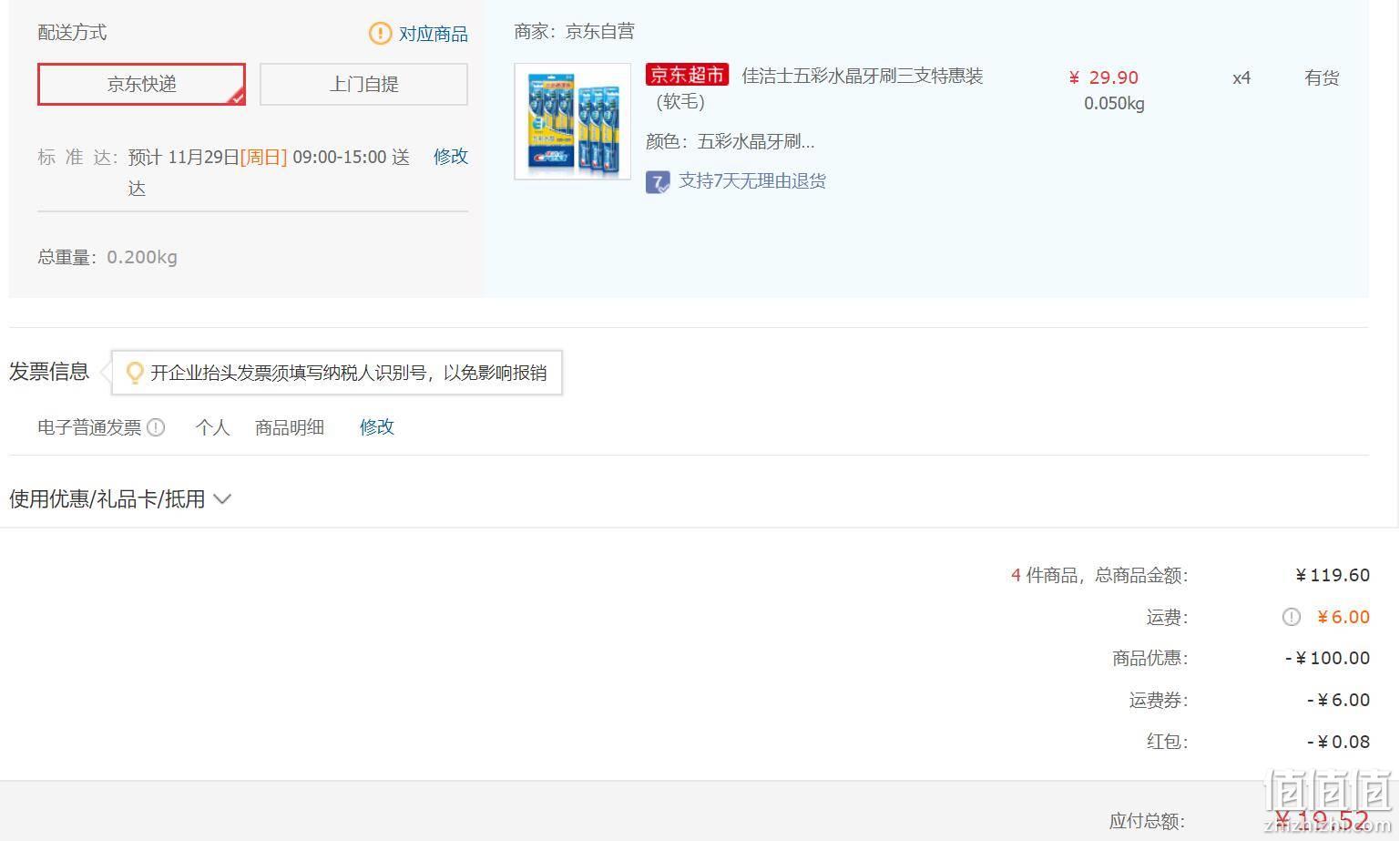
Task: Expand 使用优惠/礼品卡/抵用 section
Action: pos(120,498)
